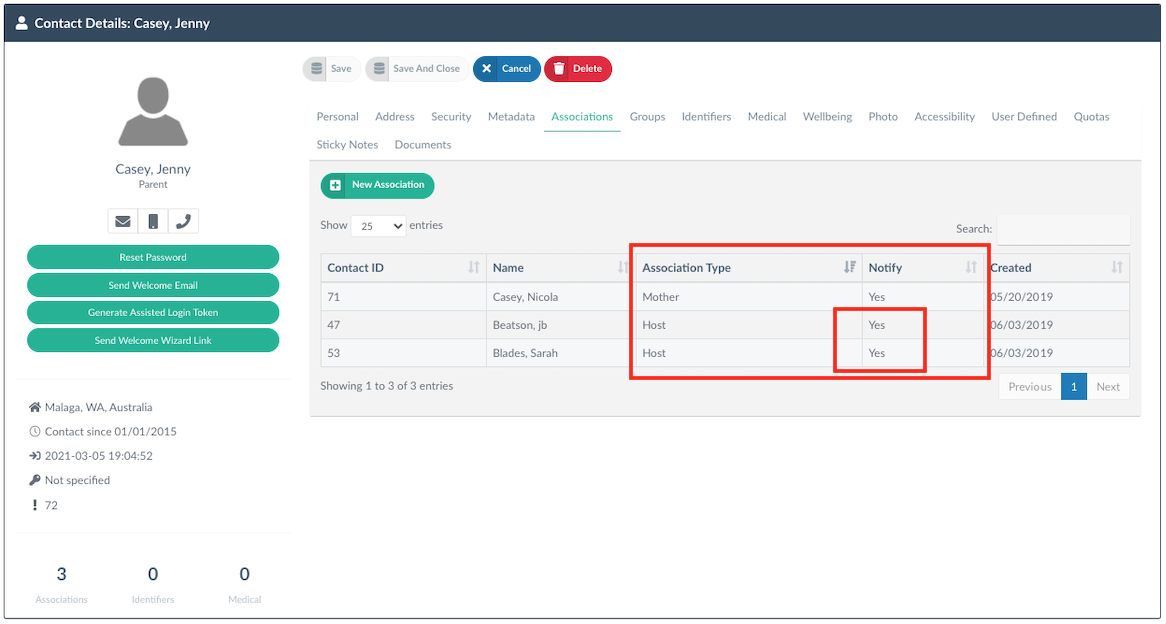Click the Search input field
Image resolution: width=1166 pixels, height=624 pixels.
pyautogui.click(x=1063, y=229)
